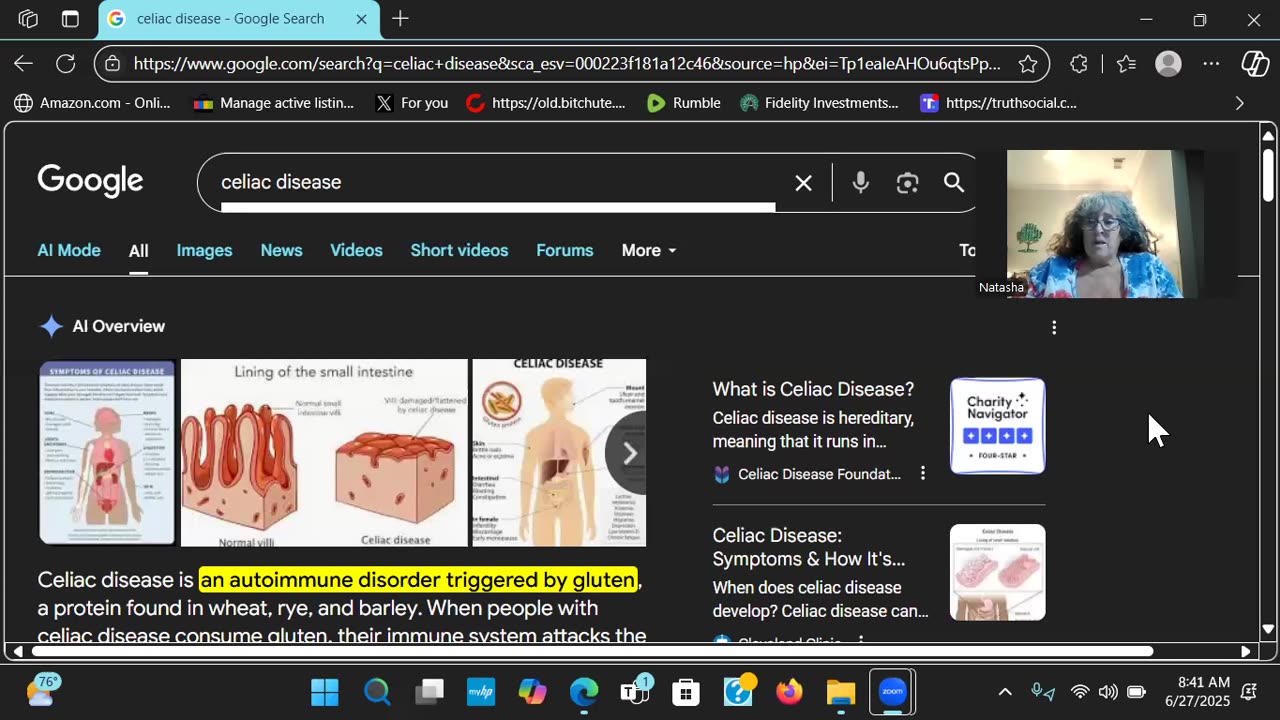
Task: Click horizontal scrollbar right arrow
Action: tap(1245, 651)
